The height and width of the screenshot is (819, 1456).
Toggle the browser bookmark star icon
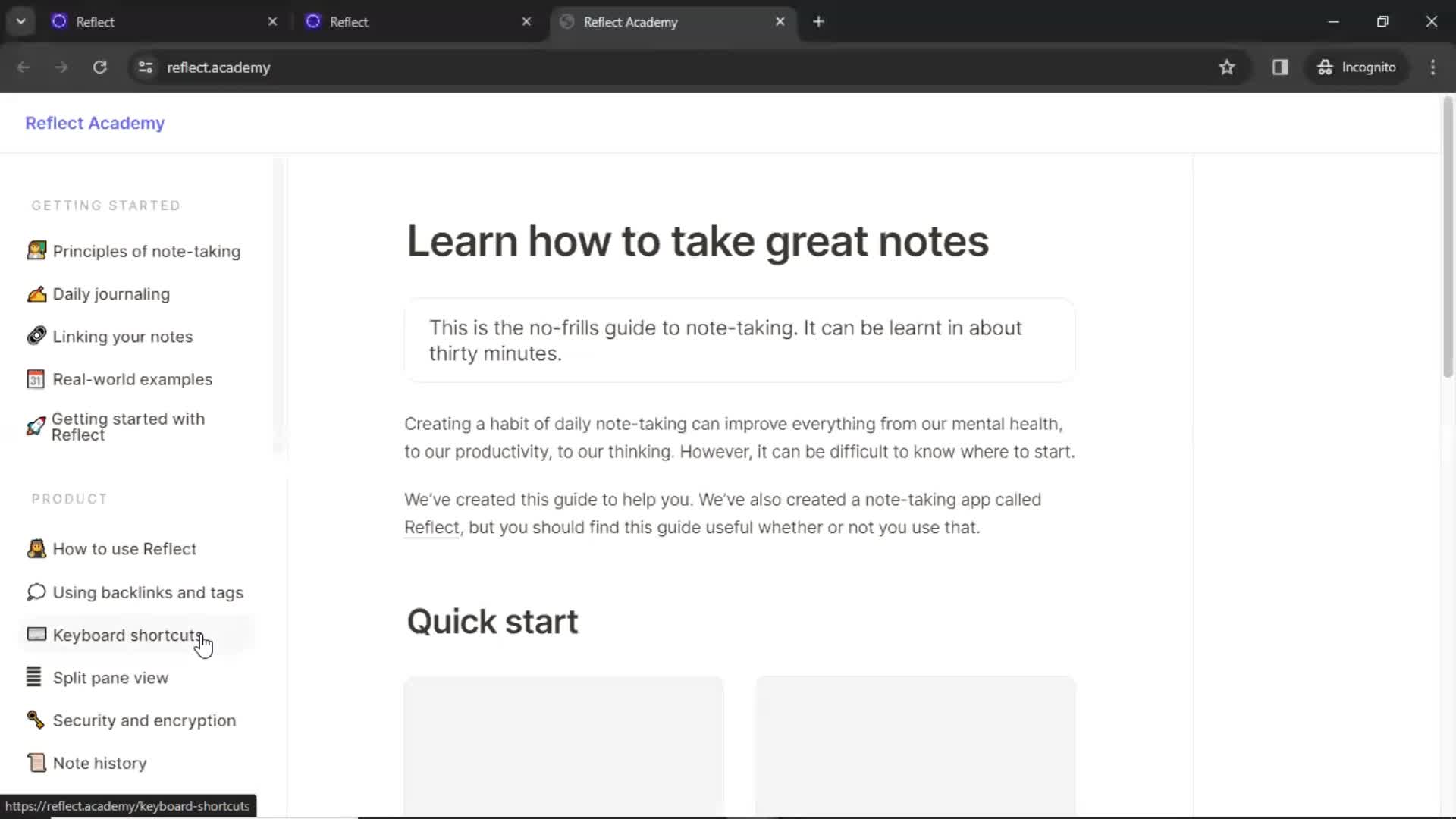(x=1228, y=67)
